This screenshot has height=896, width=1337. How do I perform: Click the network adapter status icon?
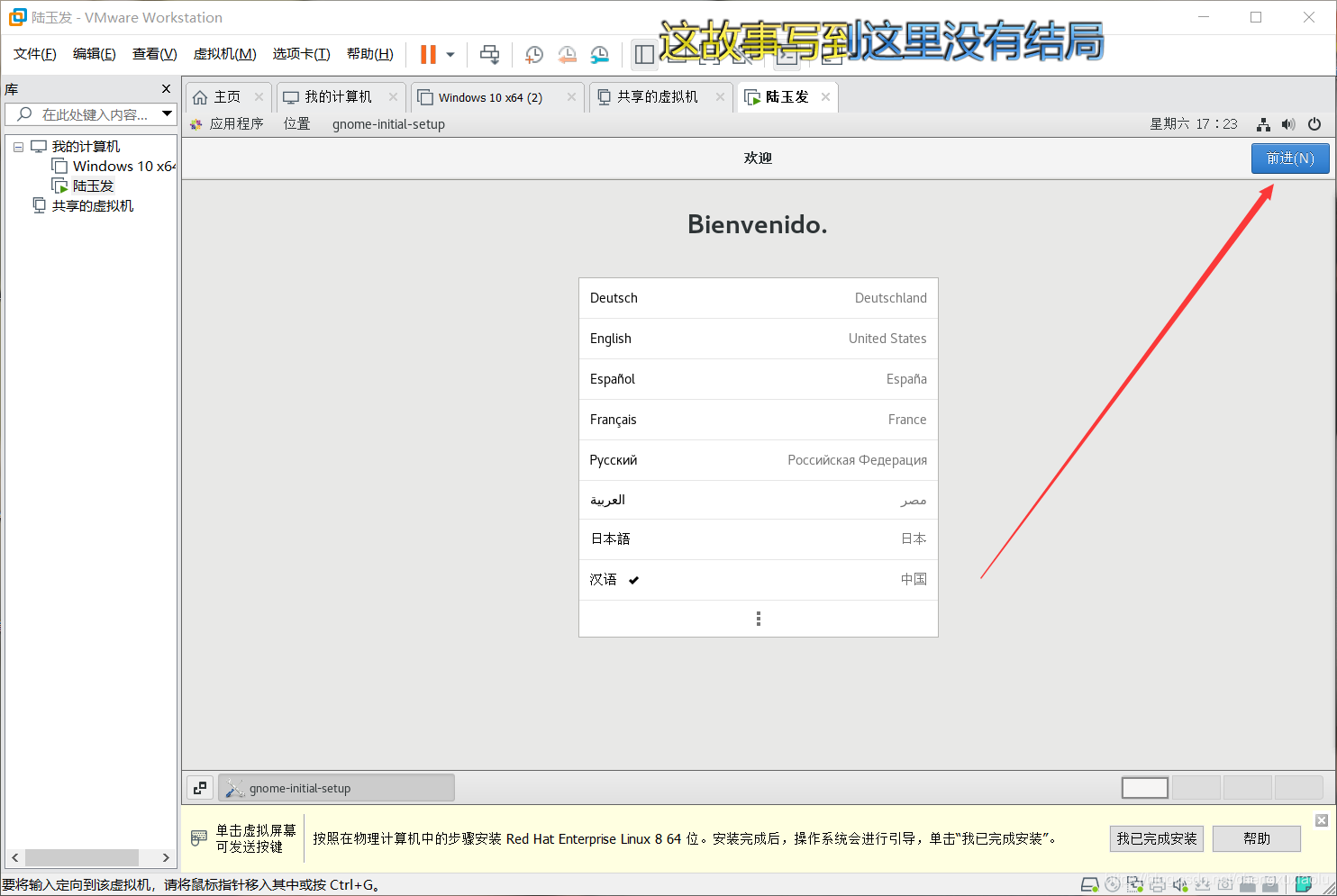point(1135,884)
